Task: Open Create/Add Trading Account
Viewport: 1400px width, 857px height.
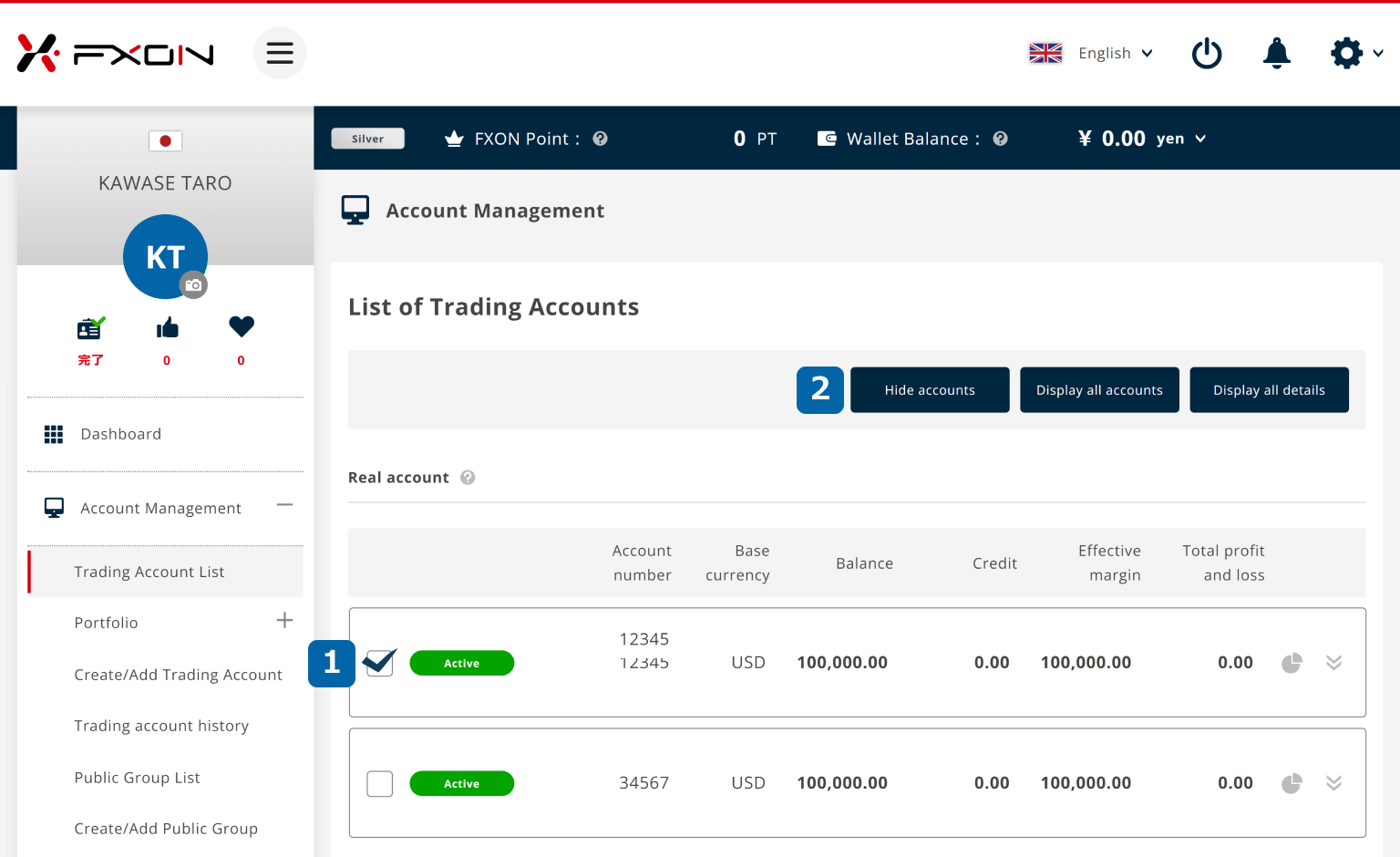Action: 179,675
